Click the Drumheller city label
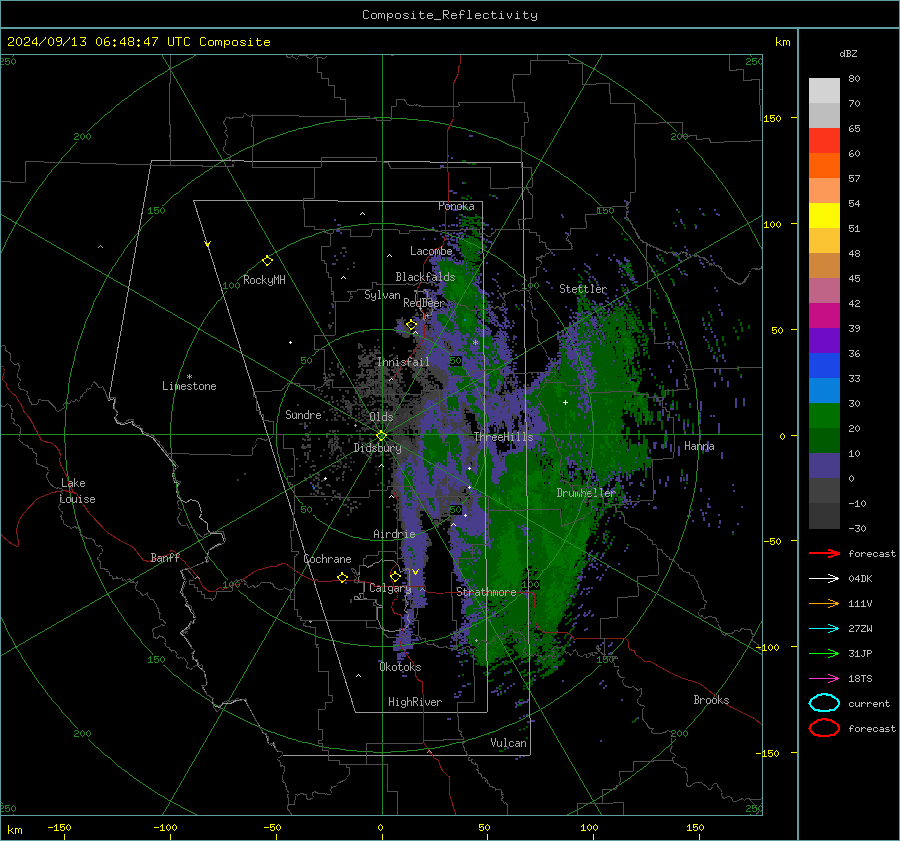The height and width of the screenshot is (841, 900). [x=586, y=493]
